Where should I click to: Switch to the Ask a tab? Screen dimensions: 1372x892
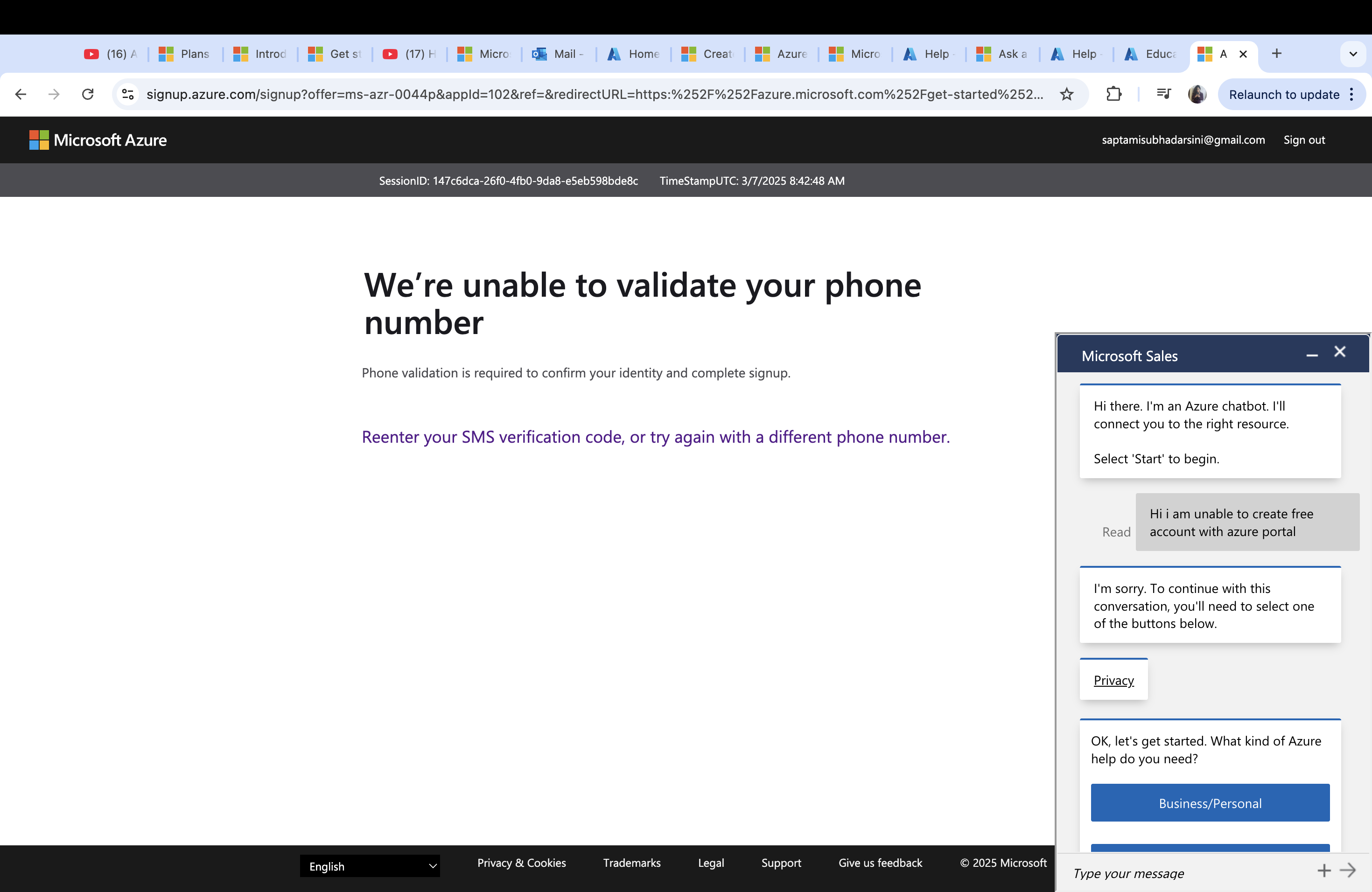(x=1002, y=54)
